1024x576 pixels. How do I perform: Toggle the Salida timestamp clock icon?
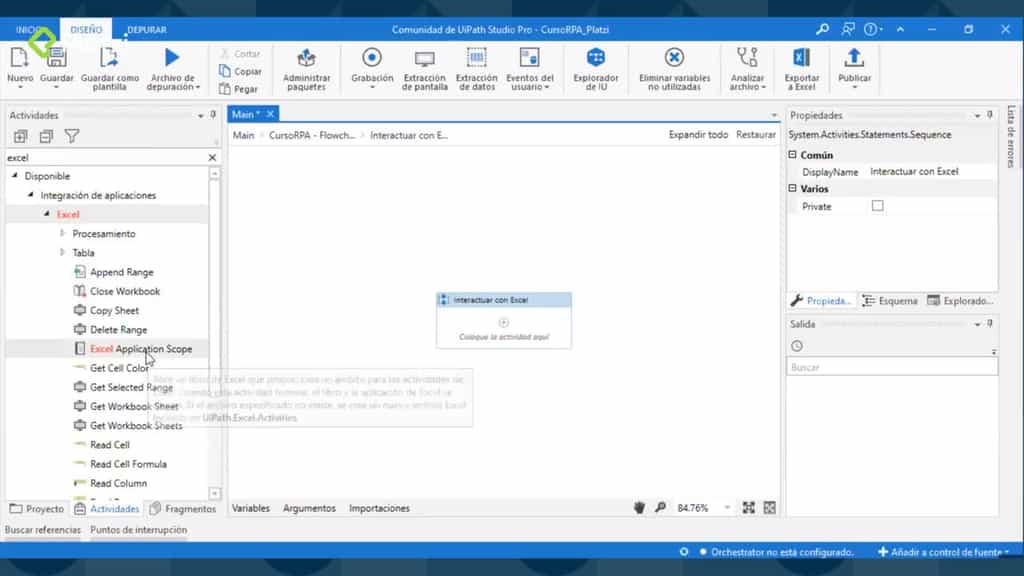point(797,346)
